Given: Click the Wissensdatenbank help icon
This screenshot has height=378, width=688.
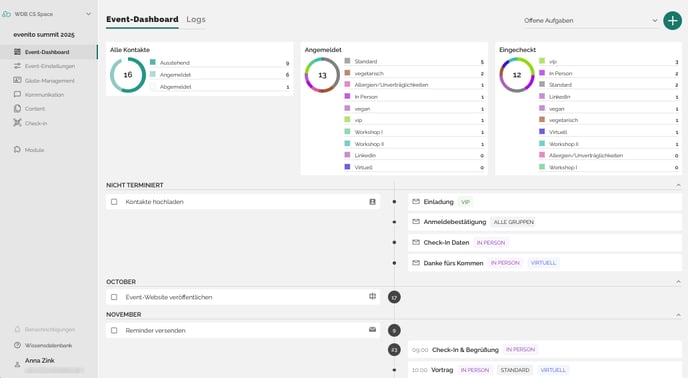Looking at the screenshot, I should pyautogui.click(x=17, y=345).
